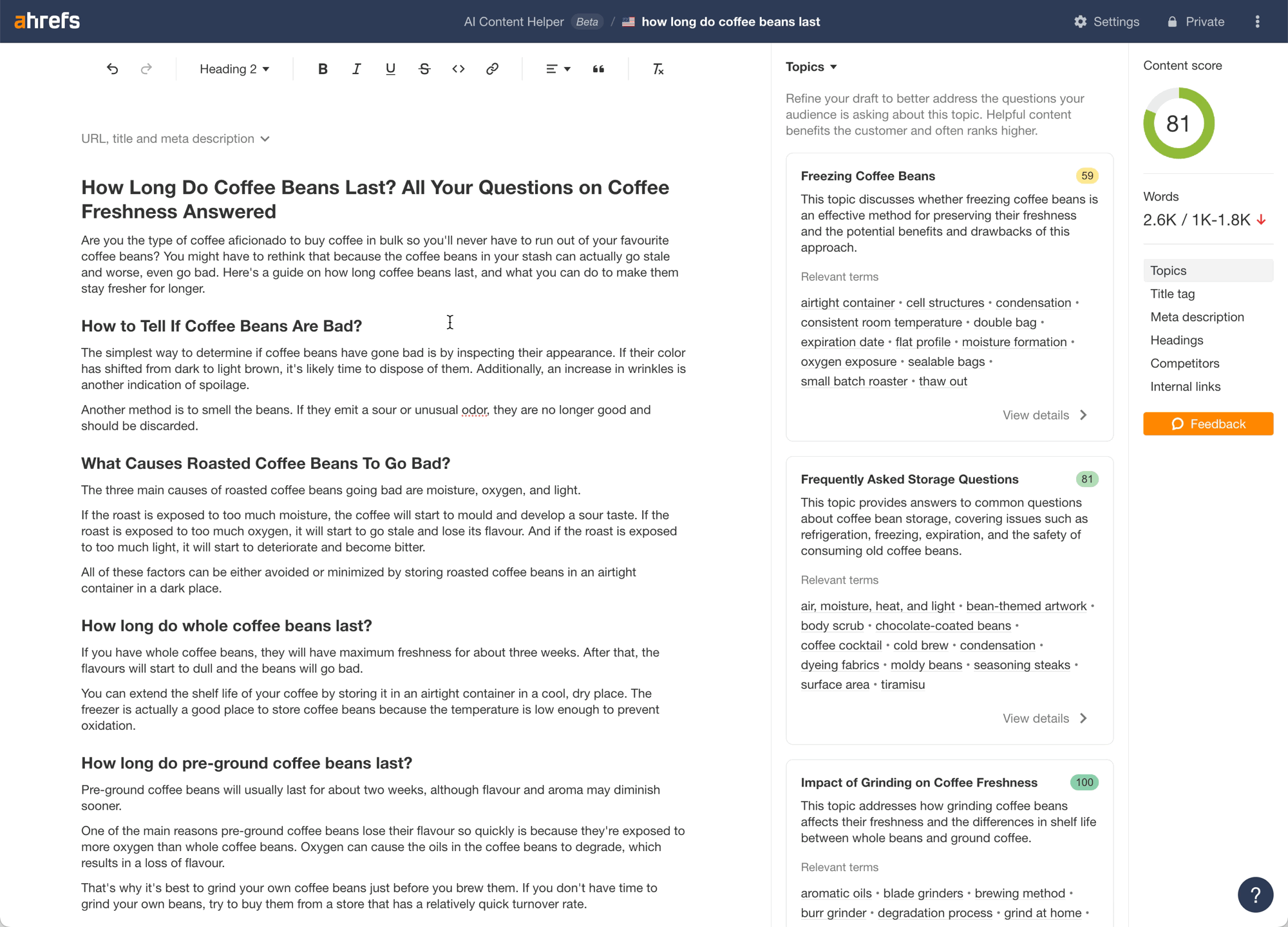Apply strikethrough formatting
This screenshot has height=927, width=1288.
tap(424, 69)
